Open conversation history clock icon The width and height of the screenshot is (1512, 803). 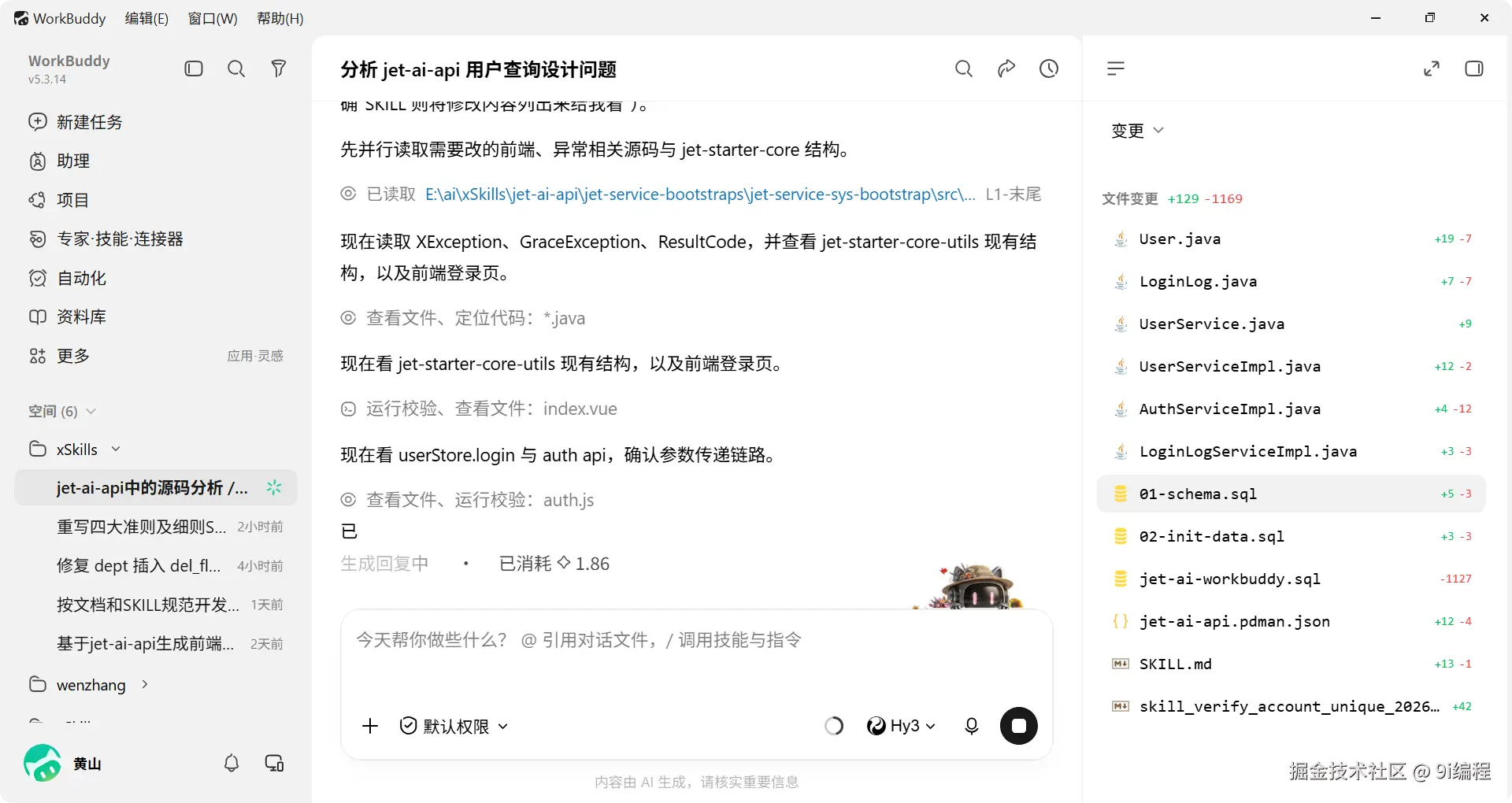[1049, 68]
